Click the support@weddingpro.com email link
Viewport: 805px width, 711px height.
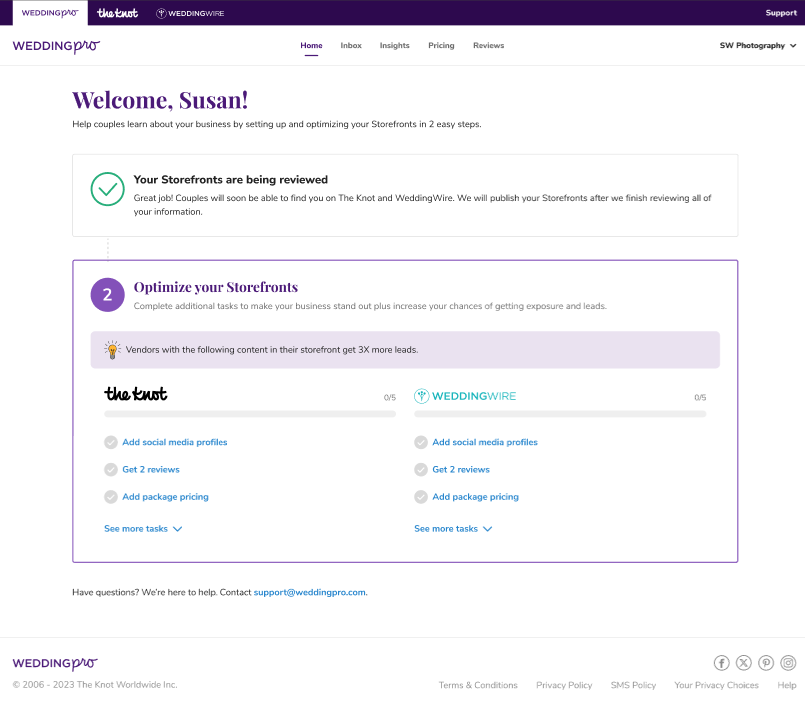(x=310, y=592)
